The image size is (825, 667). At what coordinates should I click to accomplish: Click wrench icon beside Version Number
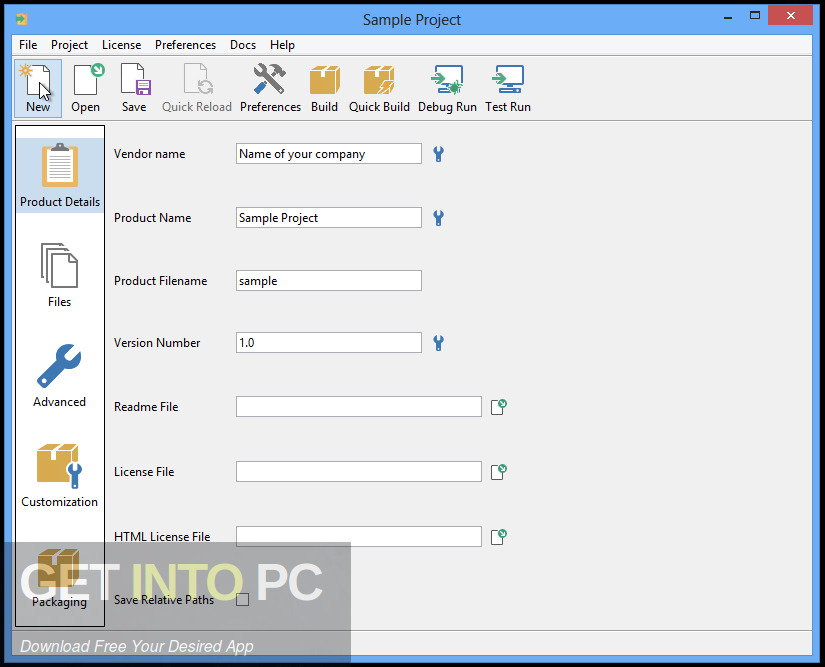click(x=438, y=343)
